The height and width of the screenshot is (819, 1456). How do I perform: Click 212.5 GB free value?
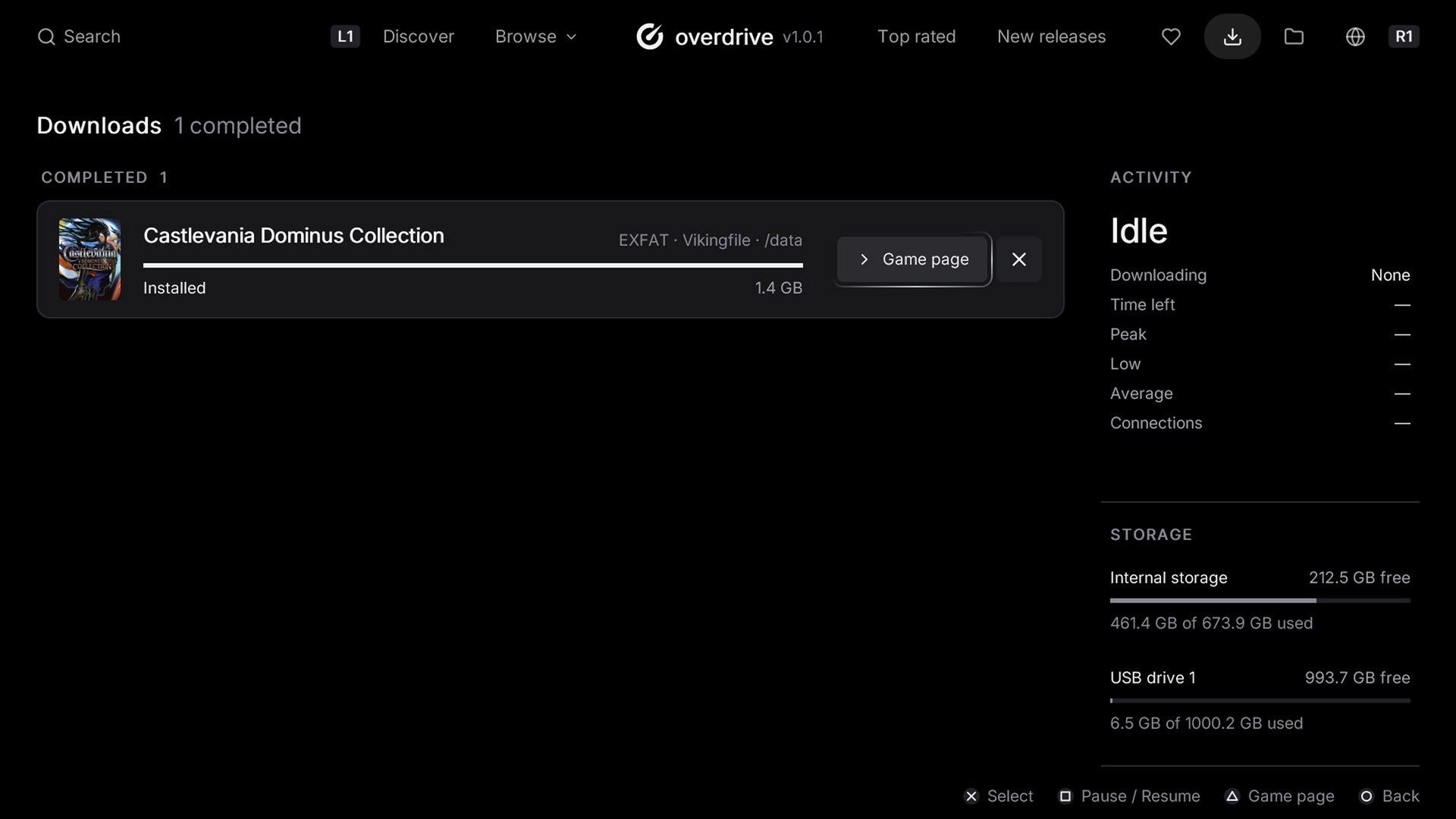click(x=1359, y=578)
